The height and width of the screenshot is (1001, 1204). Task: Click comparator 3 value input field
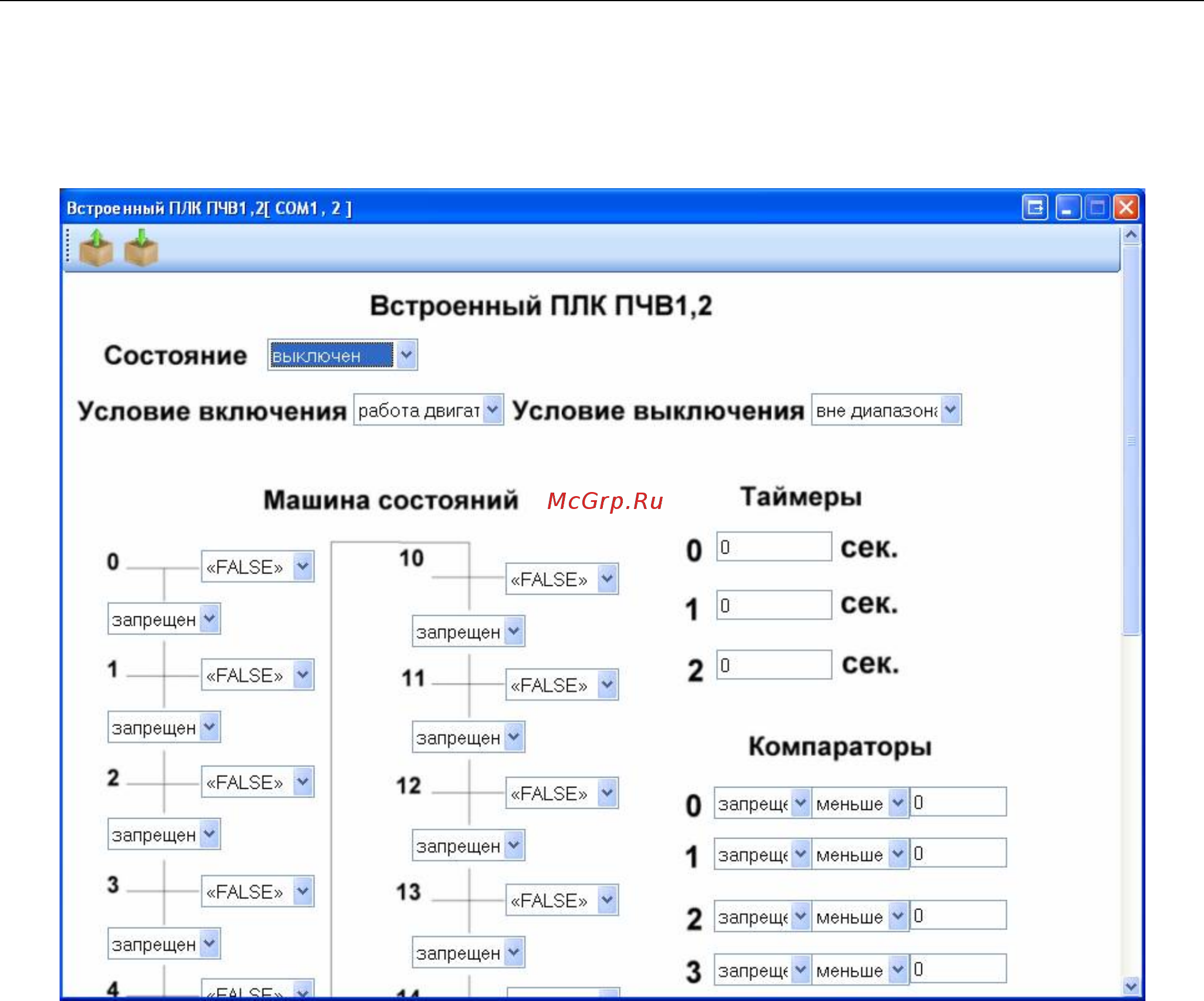[958, 968]
